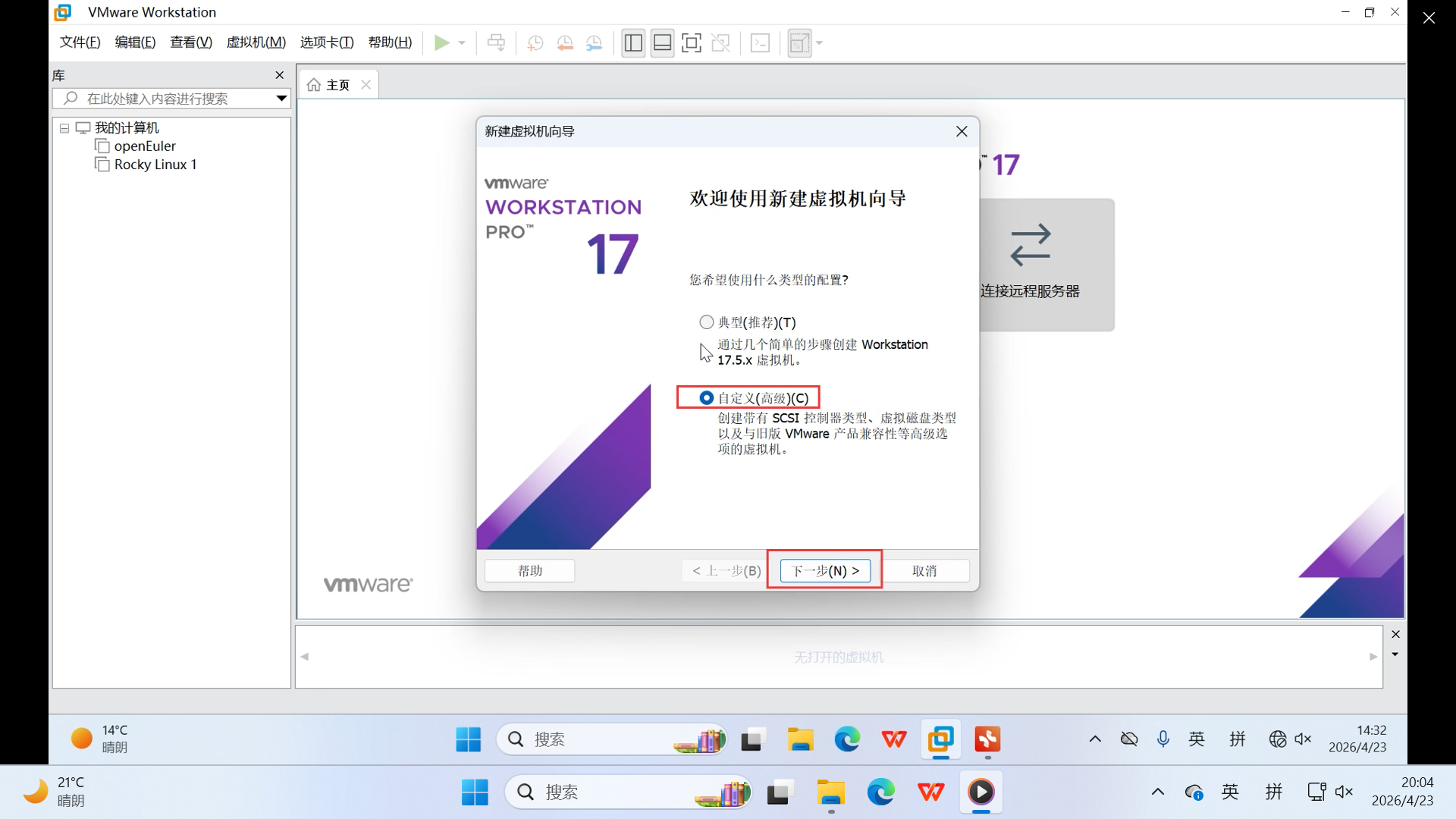Select the 典型(推荐) radio option
The width and height of the screenshot is (1456, 819).
point(707,322)
